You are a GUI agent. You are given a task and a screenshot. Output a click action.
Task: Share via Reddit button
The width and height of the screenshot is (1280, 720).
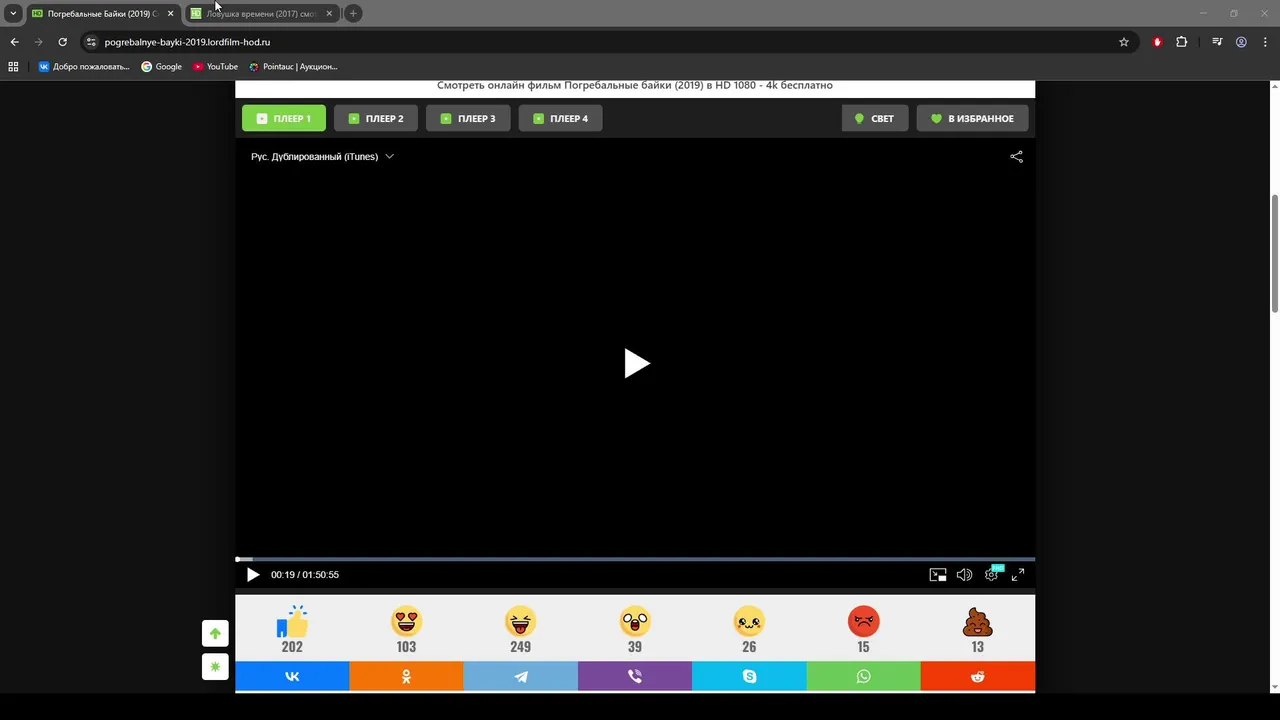pyautogui.click(x=978, y=677)
